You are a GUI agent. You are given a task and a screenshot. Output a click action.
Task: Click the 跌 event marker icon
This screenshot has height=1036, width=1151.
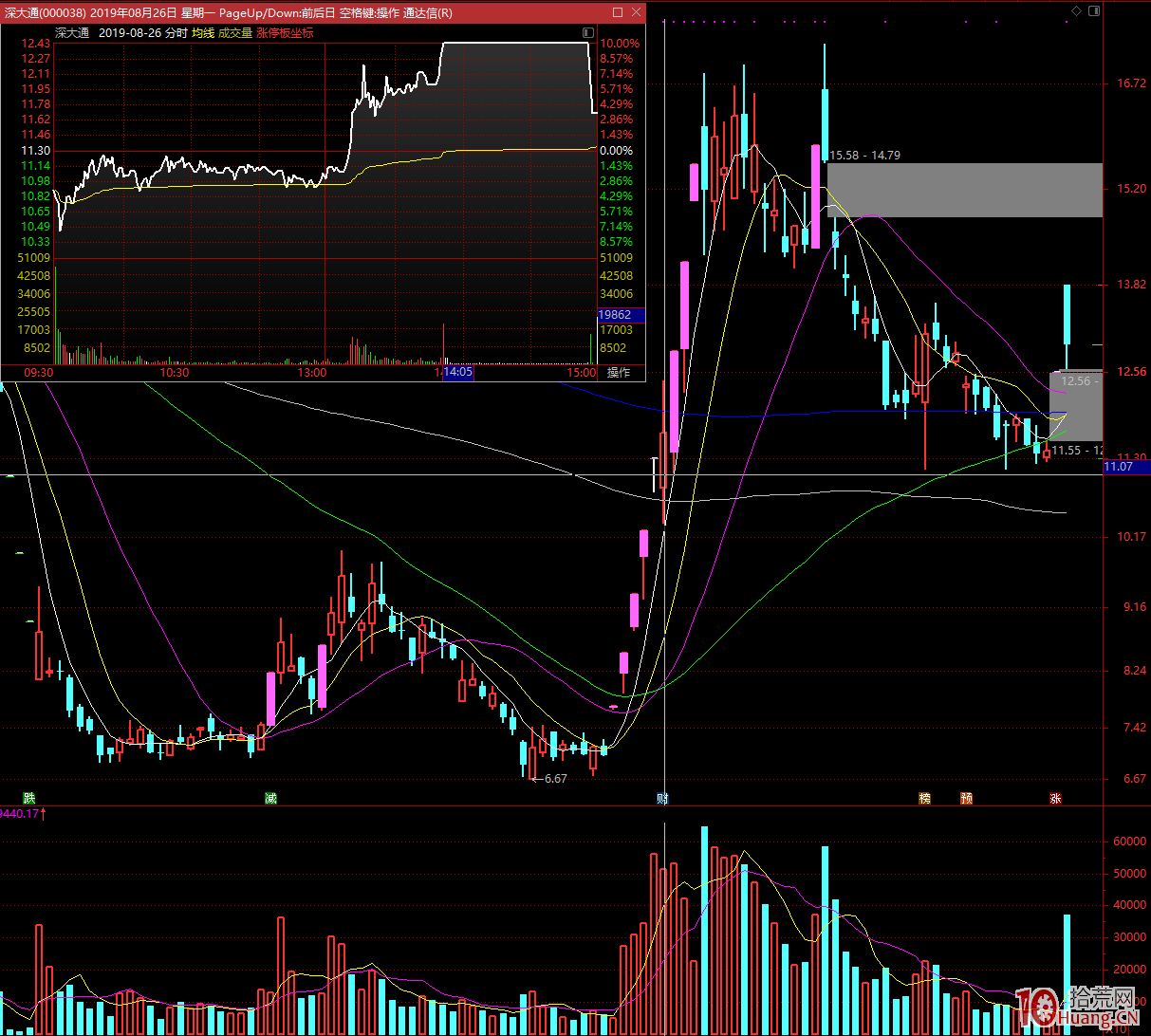(29, 799)
